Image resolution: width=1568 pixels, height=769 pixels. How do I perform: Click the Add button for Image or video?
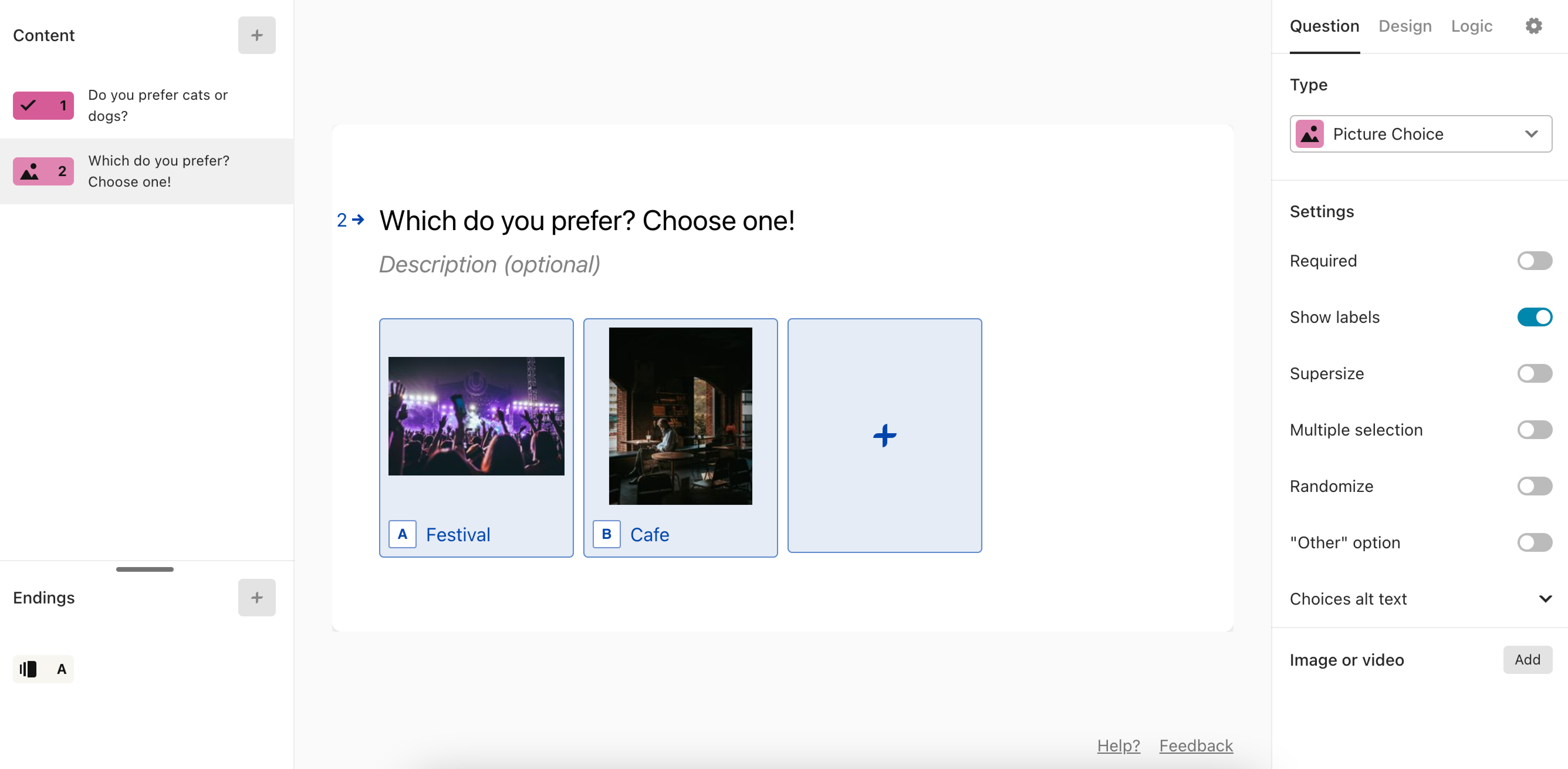[x=1527, y=660]
